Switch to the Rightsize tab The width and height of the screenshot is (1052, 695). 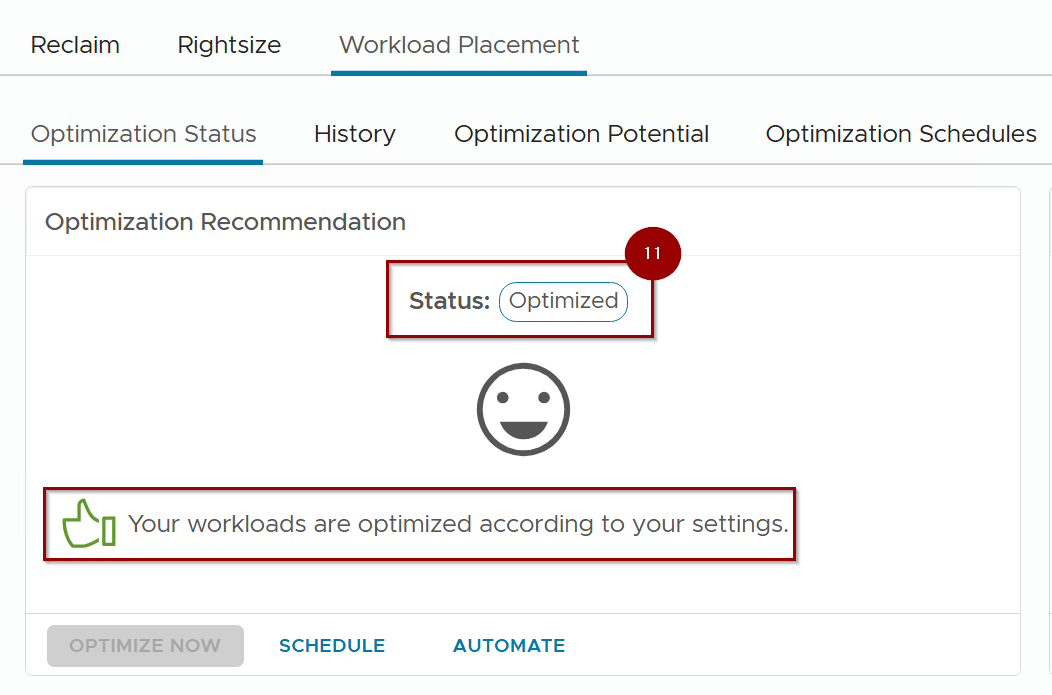[229, 45]
